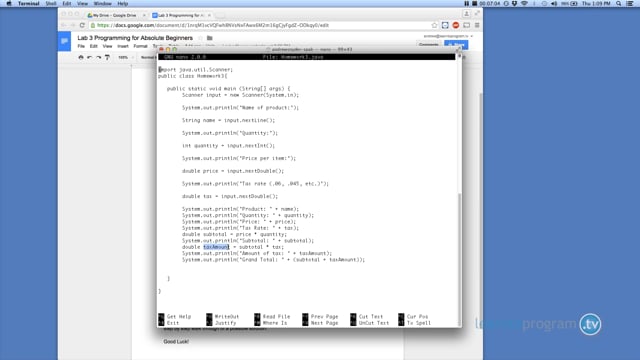Open the Terminal View menu
The width and height of the screenshot is (640, 360).
(x=82, y=3)
